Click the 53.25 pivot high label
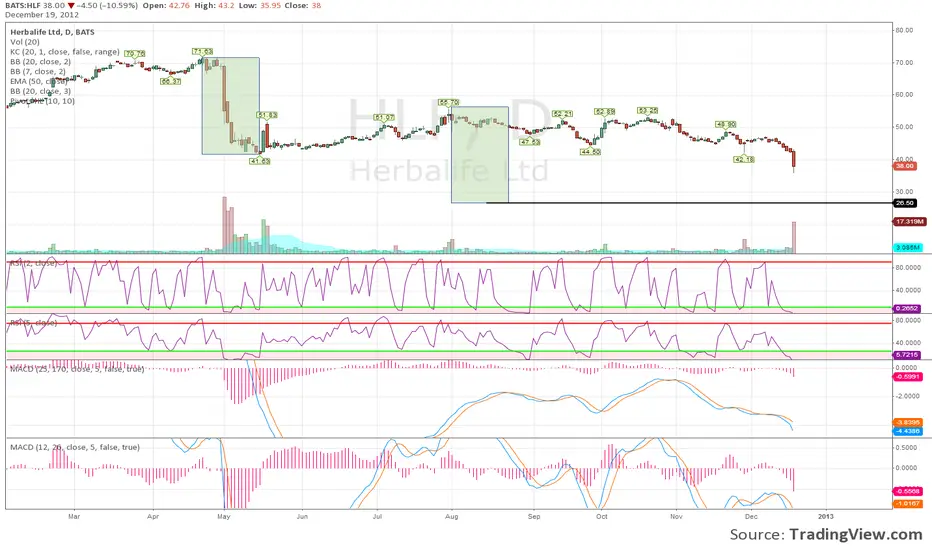 (648, 111)
